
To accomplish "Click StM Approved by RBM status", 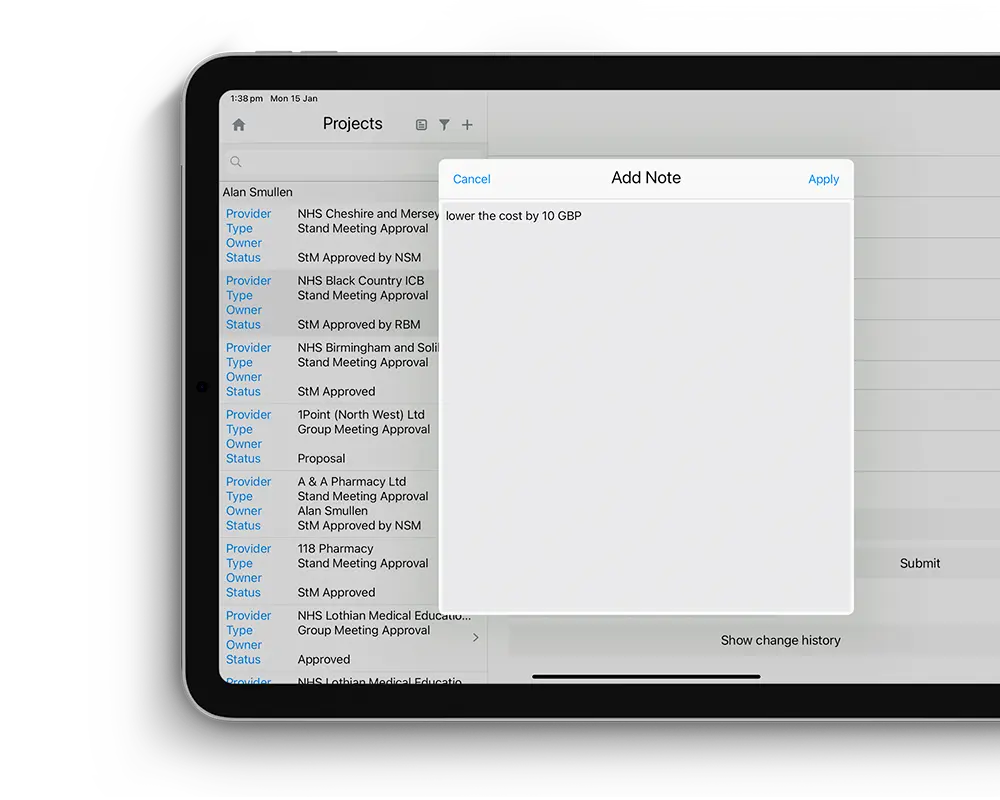I will click(359, 325).
